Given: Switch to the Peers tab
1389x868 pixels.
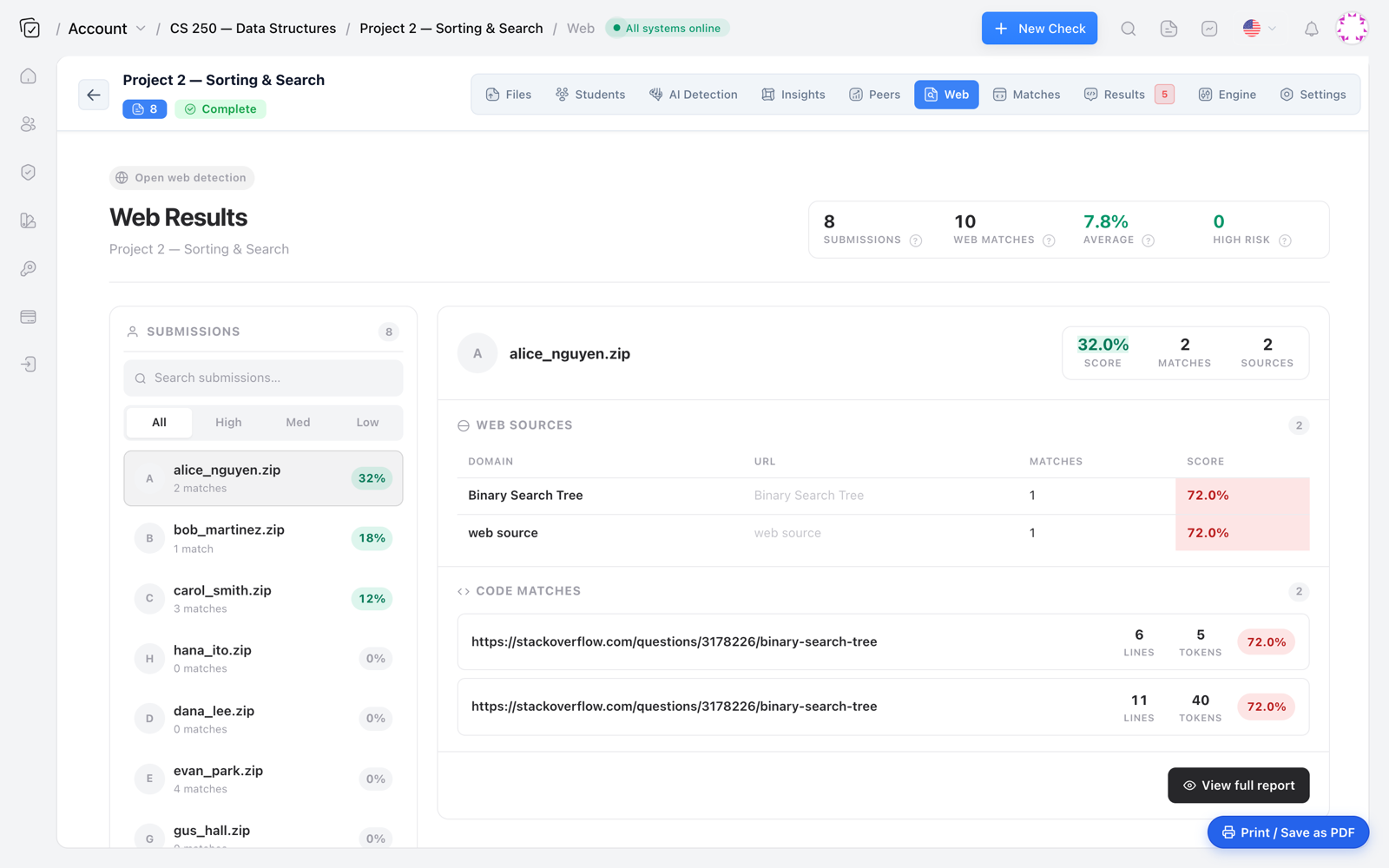Looking at the screenshot, I should (875, 95).
